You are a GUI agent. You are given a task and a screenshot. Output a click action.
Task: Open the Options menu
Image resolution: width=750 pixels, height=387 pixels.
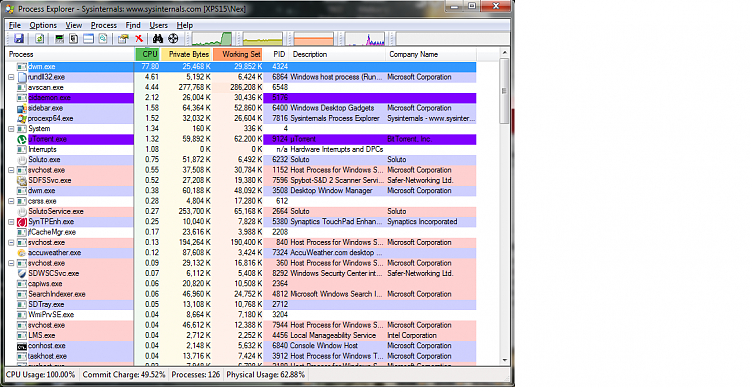pyautogui.click(x=43, y=25)
